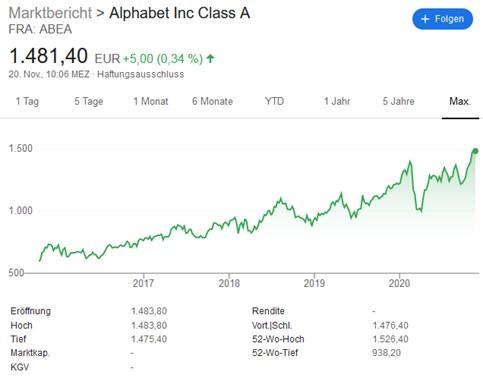Screen dimensions: 483x378
Task: Click the plus icon in Folgen button
Action: 425,19
